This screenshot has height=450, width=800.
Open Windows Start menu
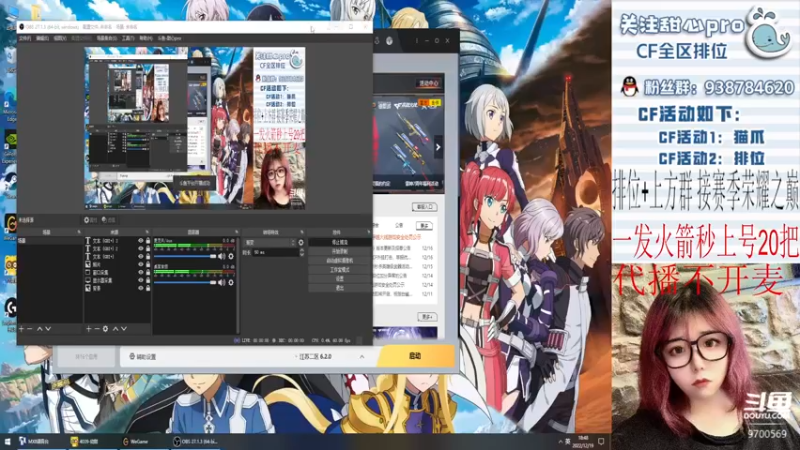point(8,441)
